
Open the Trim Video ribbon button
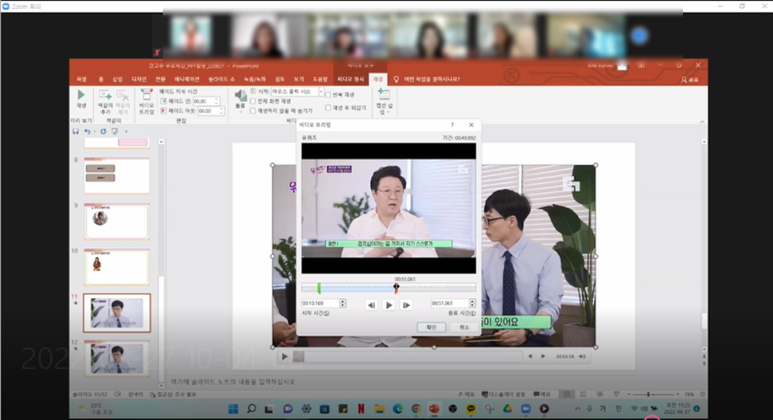[x=146, y=102]
